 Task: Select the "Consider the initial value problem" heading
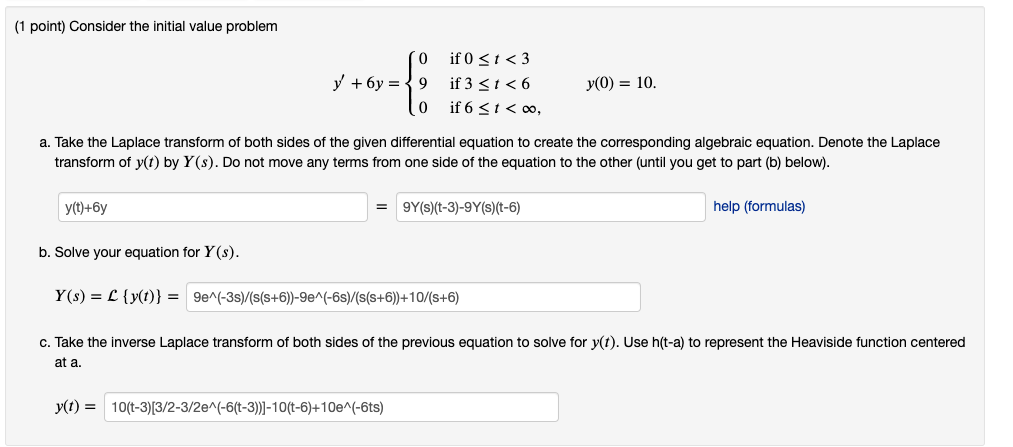coord(173,26)
